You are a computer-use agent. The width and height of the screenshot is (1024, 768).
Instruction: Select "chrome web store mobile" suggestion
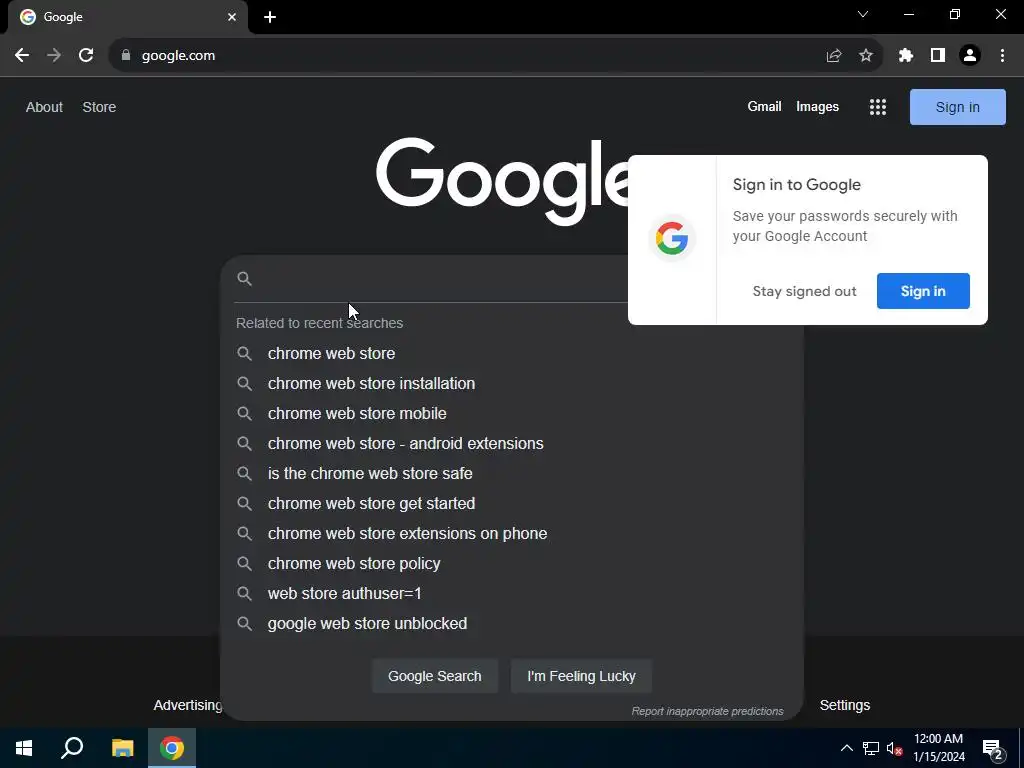512,413
